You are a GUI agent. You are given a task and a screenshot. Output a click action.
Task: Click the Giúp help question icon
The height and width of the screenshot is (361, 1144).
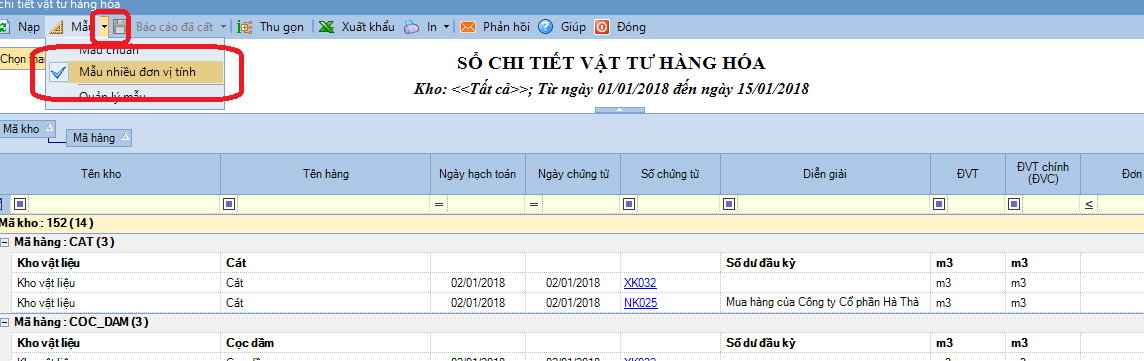[545, 27]
